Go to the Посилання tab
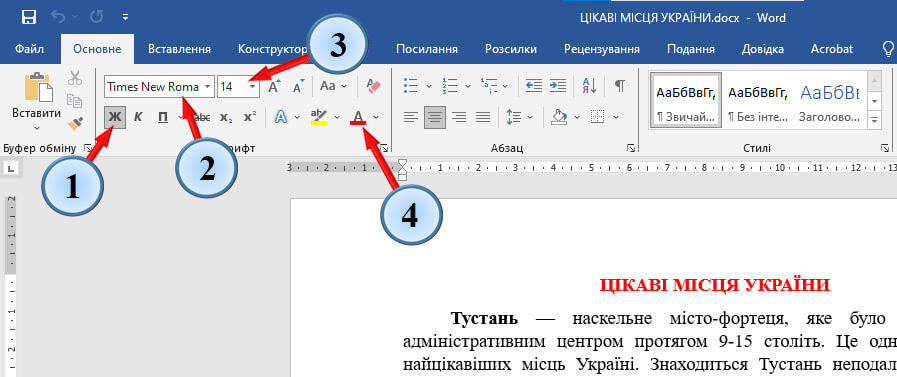 pyautogui.click(x=427, y=49)
